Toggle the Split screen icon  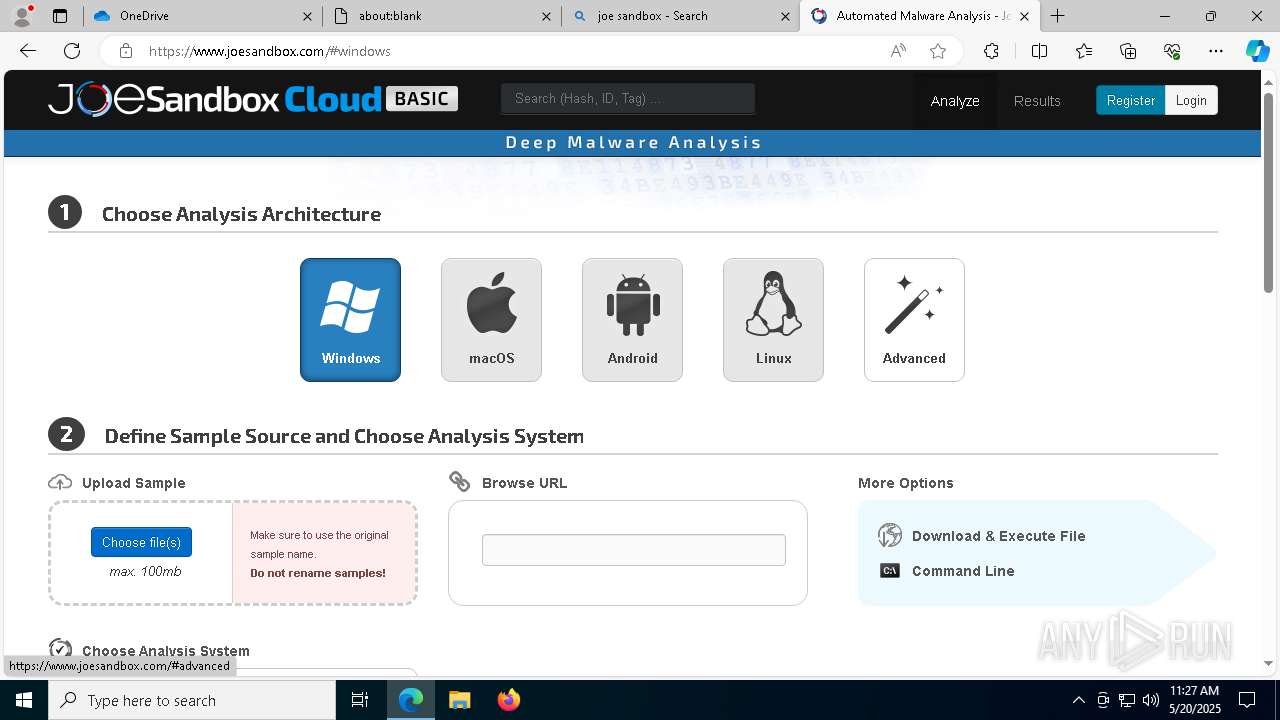[x=1039, y=51]
